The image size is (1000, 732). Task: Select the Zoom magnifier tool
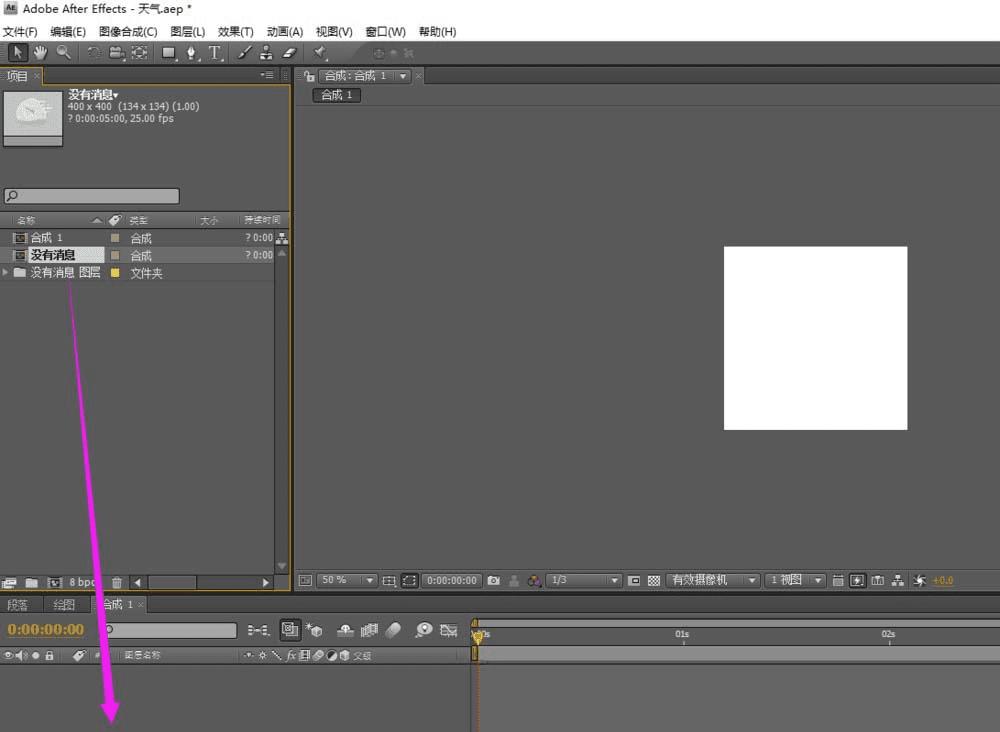(x=64, y=53)
